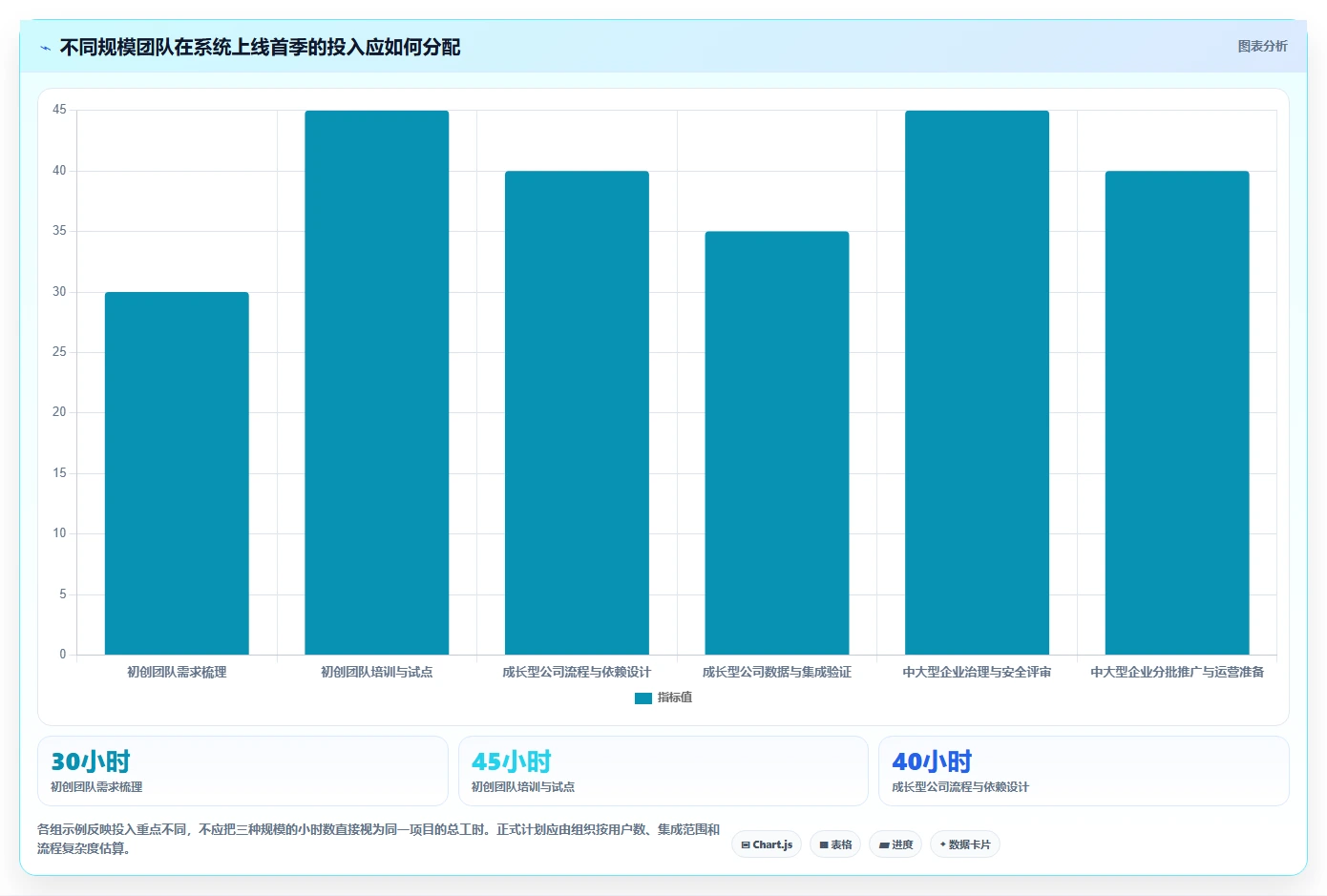The image size is (1327, 896).
Task: Click the footnote starting 各组示例反映投入重点不同
Action: coord(379,839)
